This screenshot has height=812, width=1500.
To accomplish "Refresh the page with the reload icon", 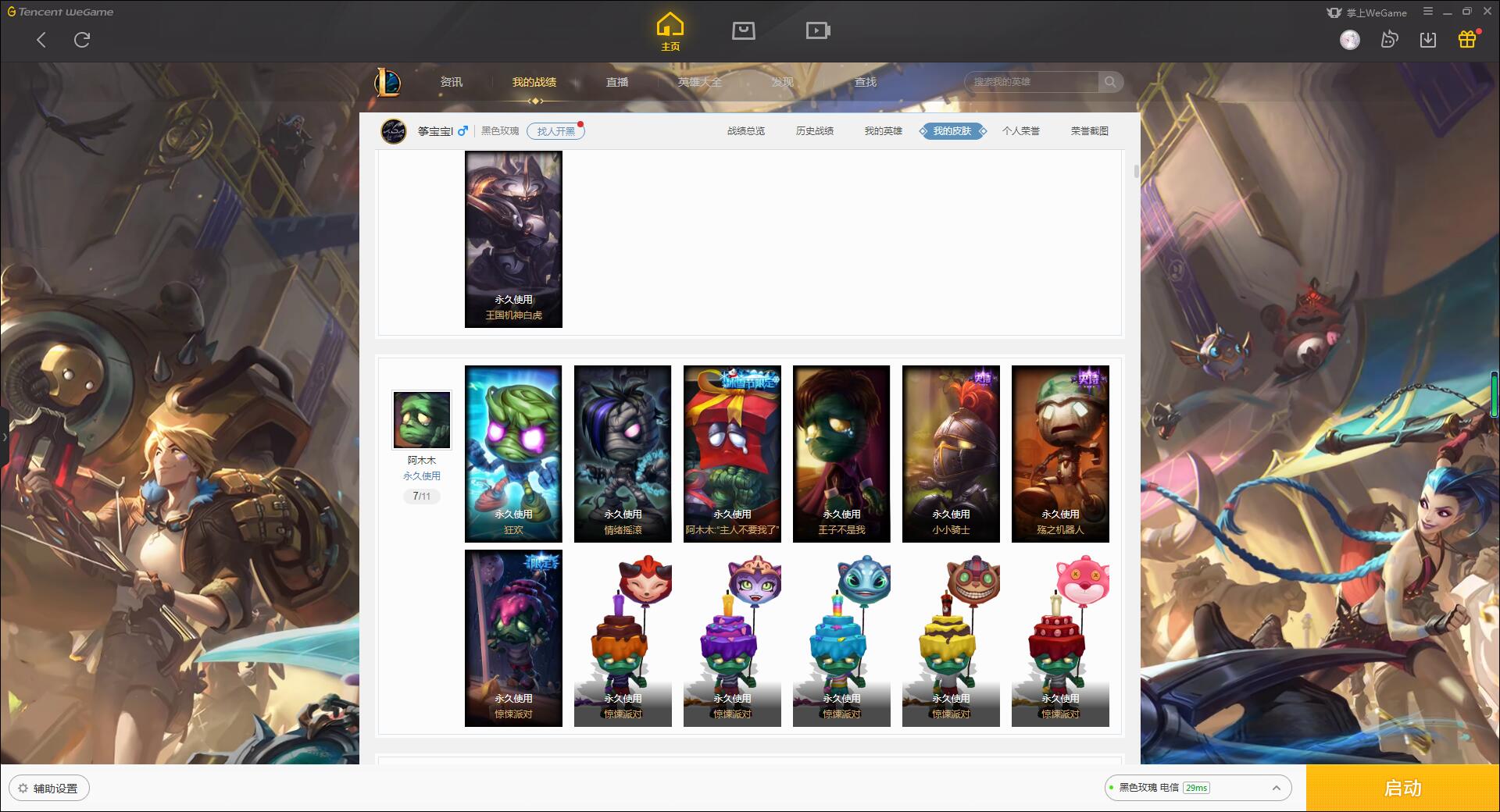I will 82,40.
